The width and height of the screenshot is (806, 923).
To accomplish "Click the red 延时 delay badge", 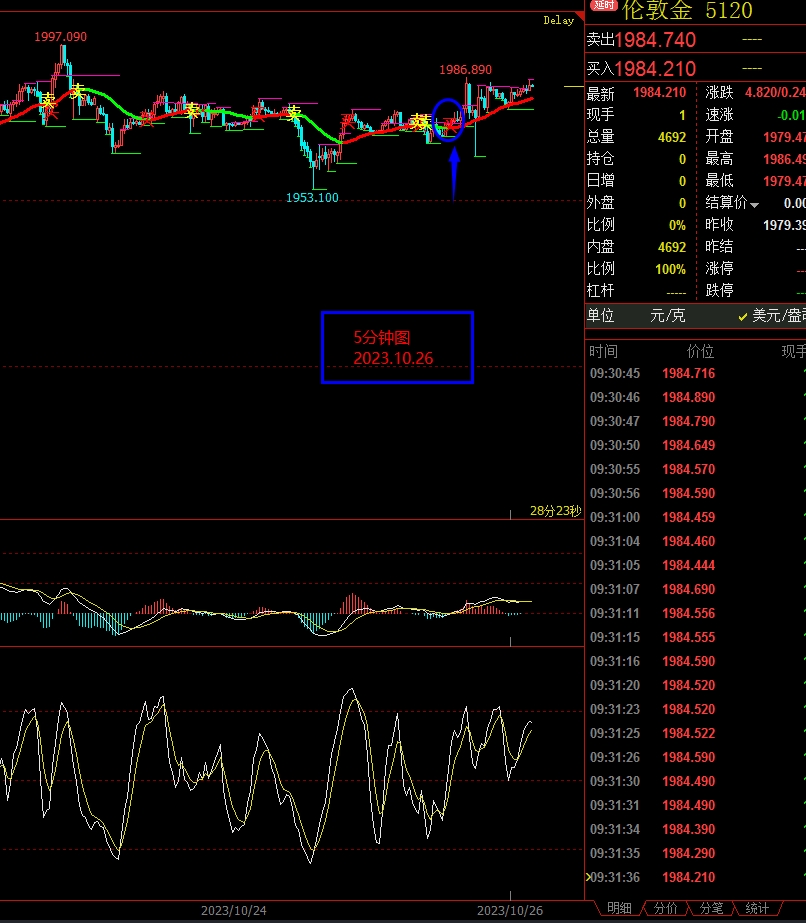I will tap(603, 5).
